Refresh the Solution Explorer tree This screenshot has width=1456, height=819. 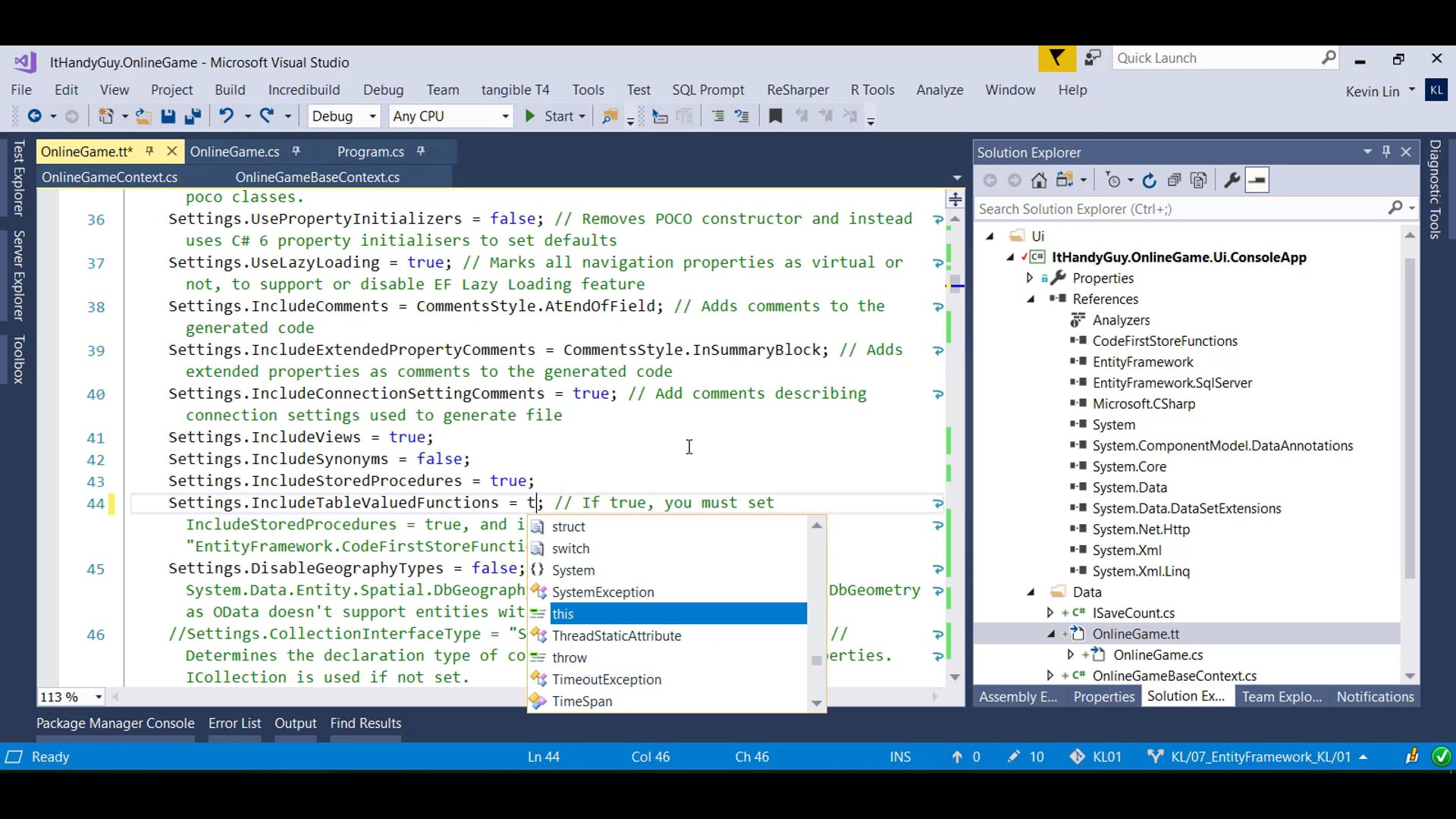1149,180
